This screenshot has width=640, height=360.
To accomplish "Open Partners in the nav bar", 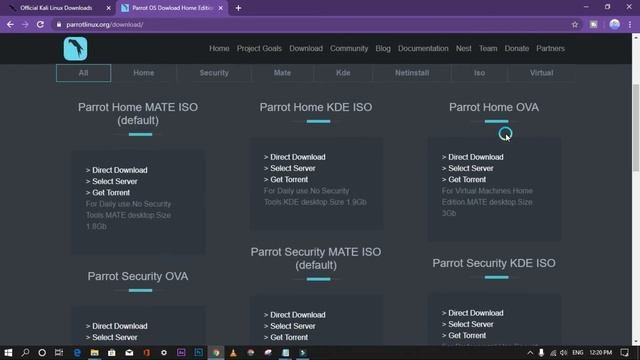I will (x=550, y=48).
